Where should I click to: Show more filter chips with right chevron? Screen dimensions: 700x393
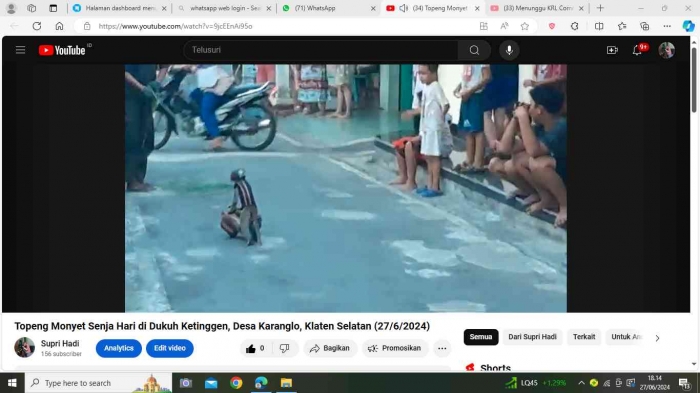click(658, 338)
